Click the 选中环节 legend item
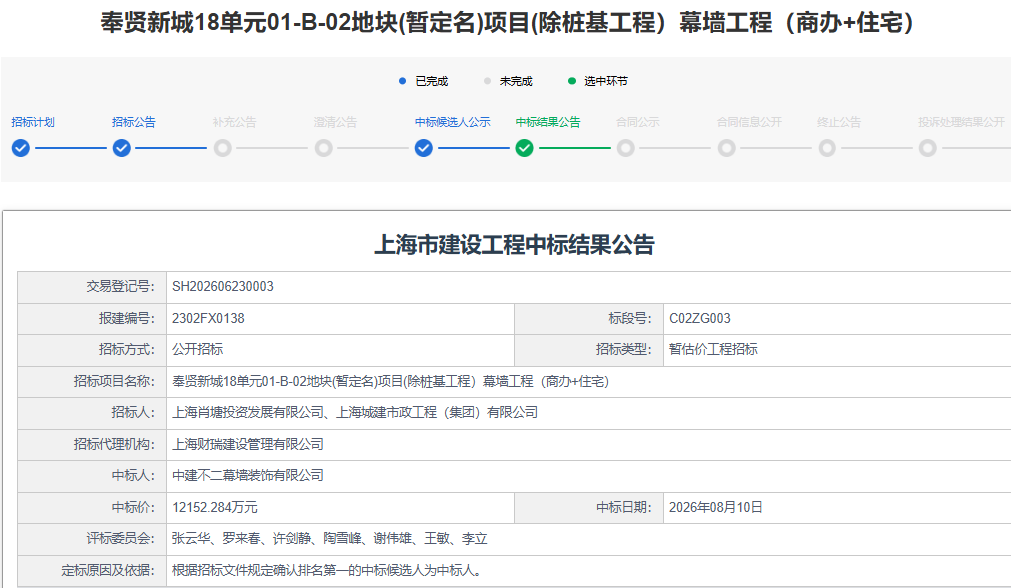The image size is (1011, 588). [598, 81]
